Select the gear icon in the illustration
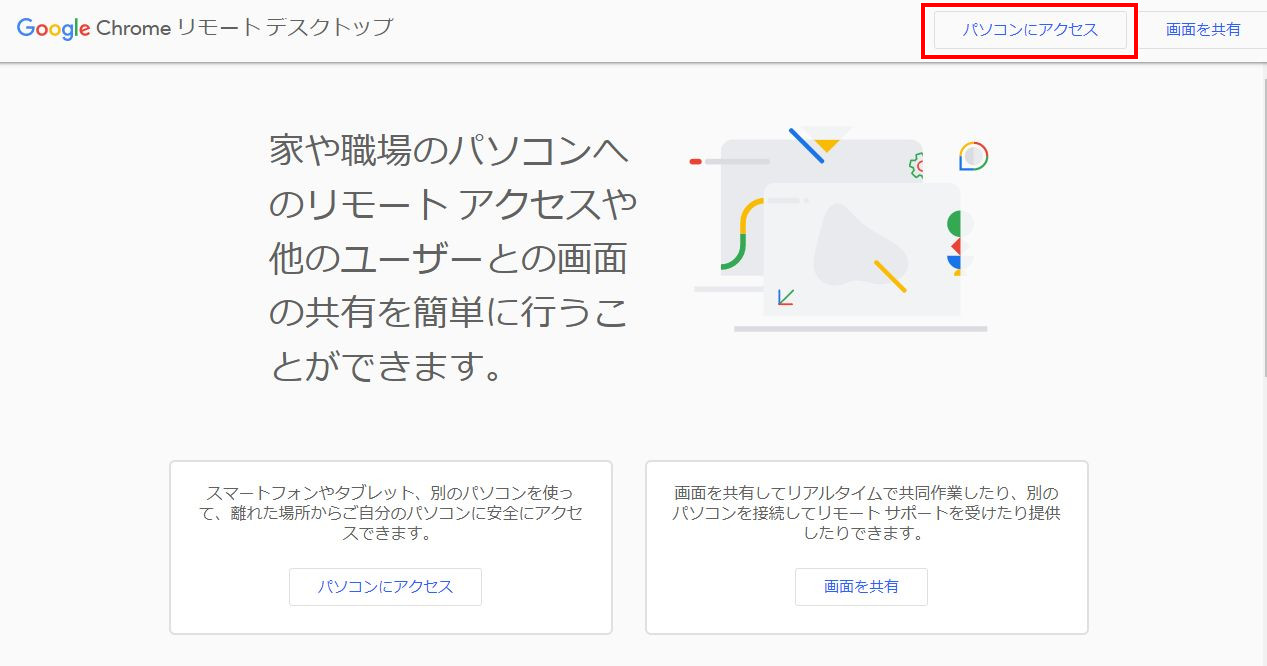The height and width of the screenshot is (666, 1267). pyautogui.click(x=917, y=164)
